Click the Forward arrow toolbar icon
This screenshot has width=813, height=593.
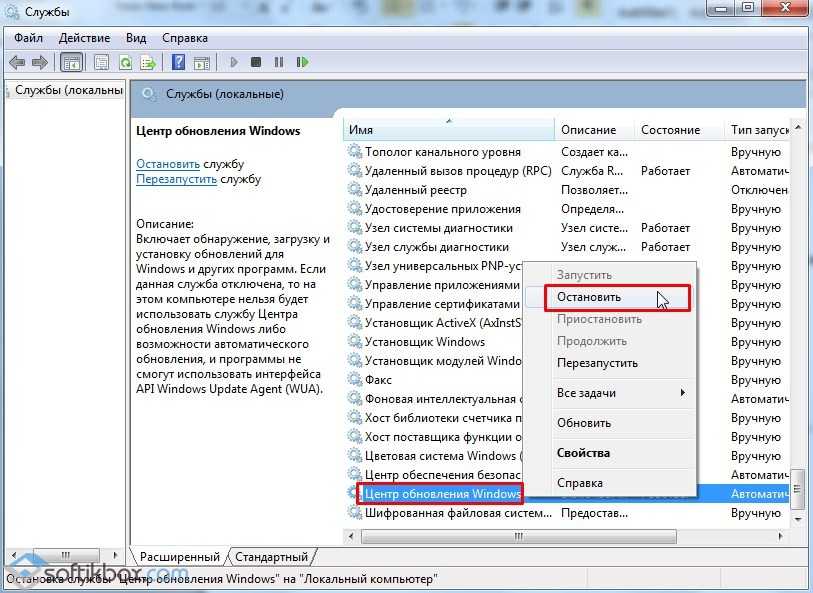click(40, 62)
